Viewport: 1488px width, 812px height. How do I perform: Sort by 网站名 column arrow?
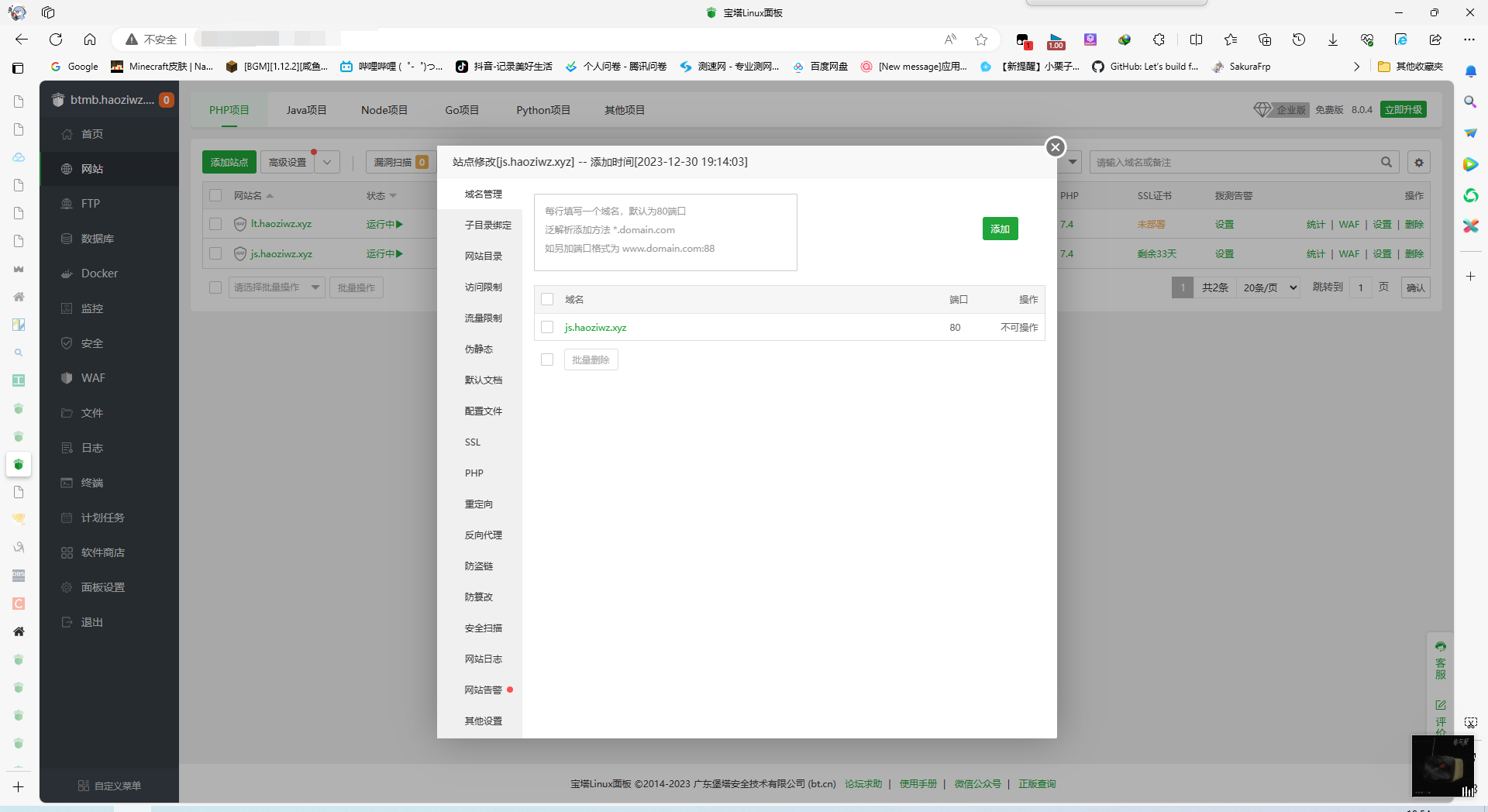(x=270, y=196)
